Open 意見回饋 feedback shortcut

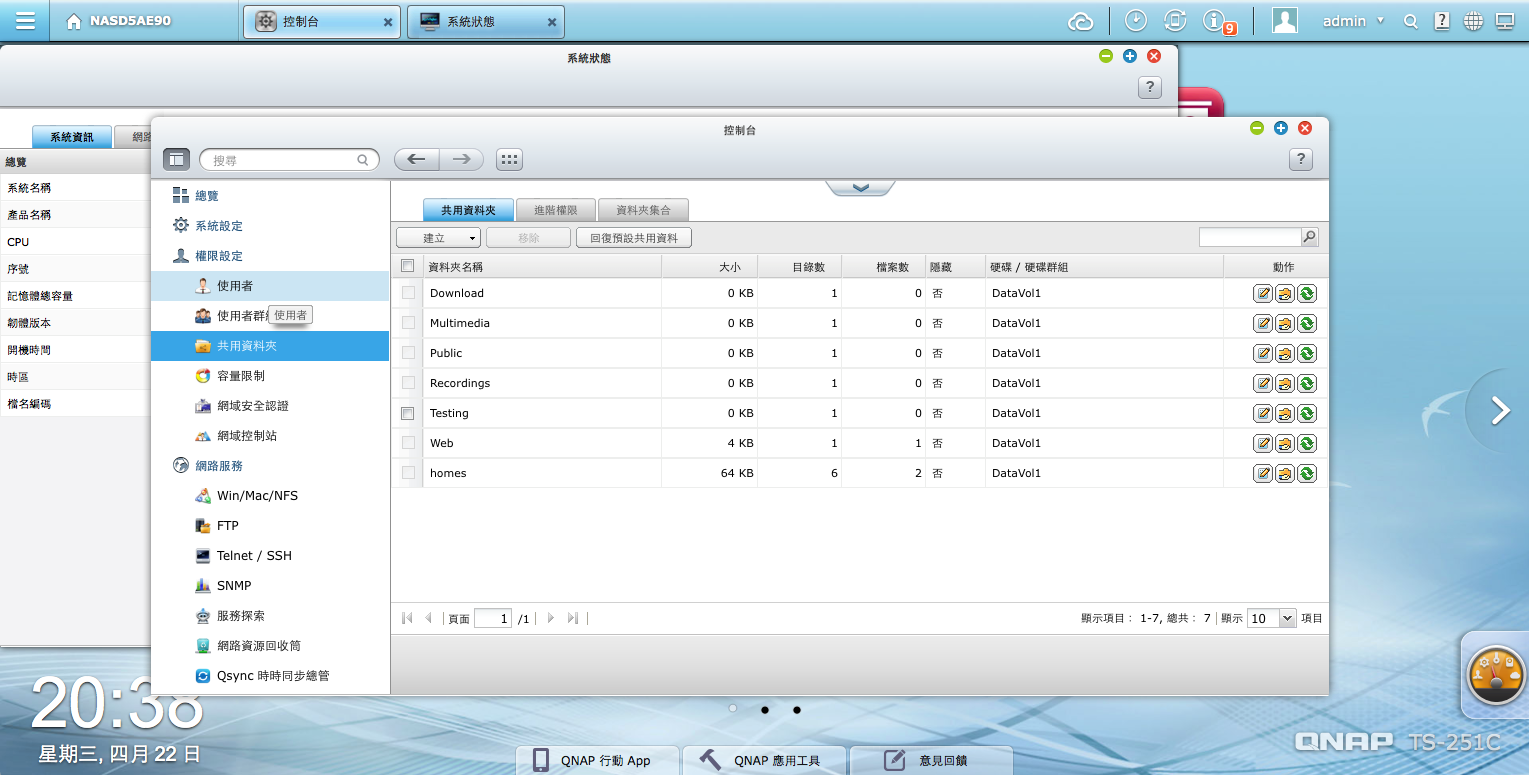click(931, 760)
